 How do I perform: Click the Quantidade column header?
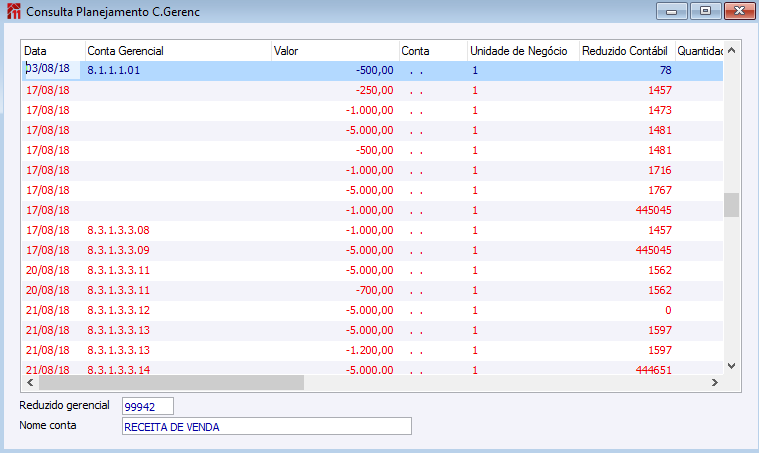click(x=699, y=51)
